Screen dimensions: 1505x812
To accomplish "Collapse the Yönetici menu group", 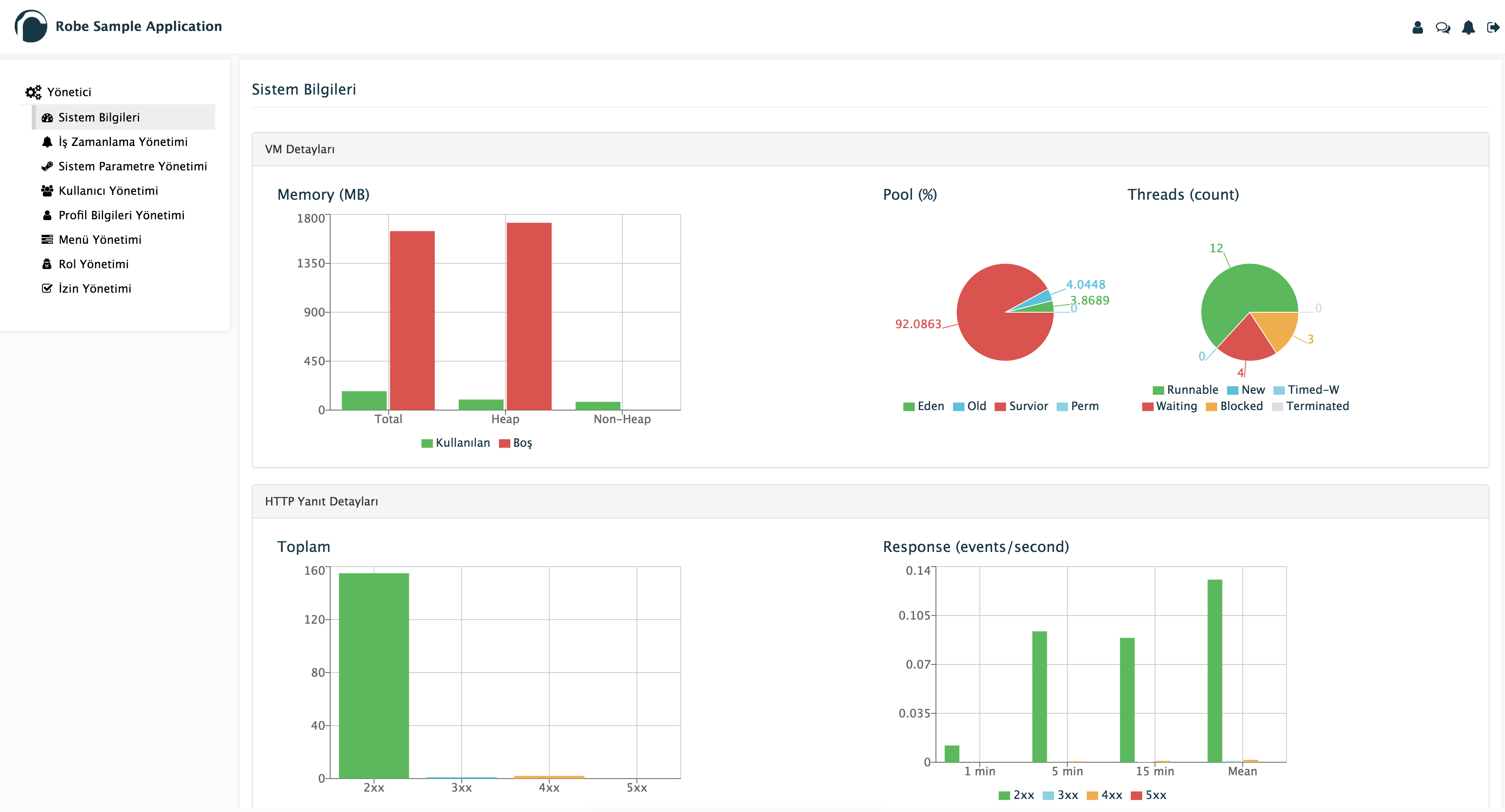I will coord(69,92).
